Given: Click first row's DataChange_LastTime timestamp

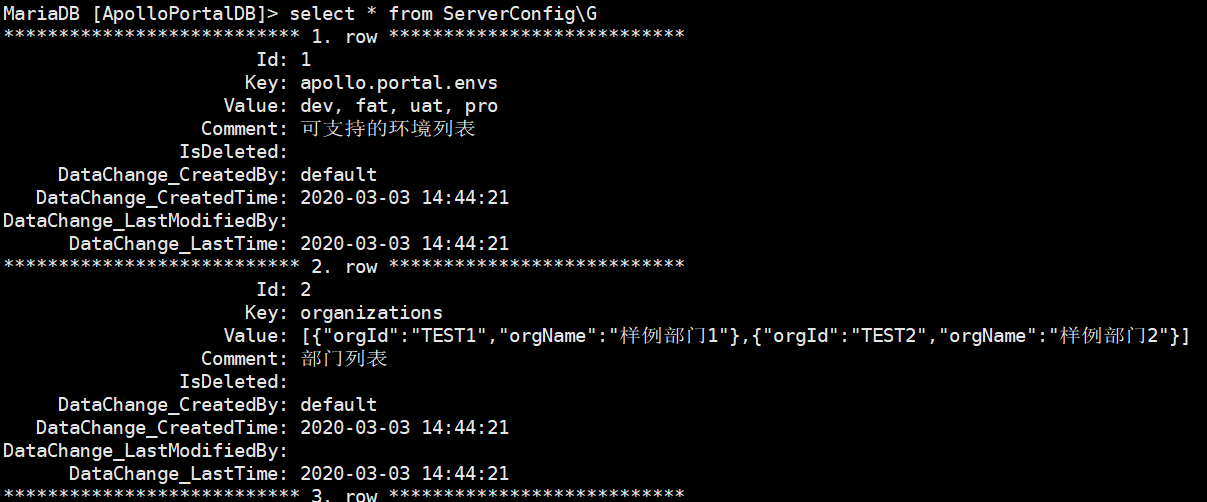Looking at the screenshot, I should (404, 243).
